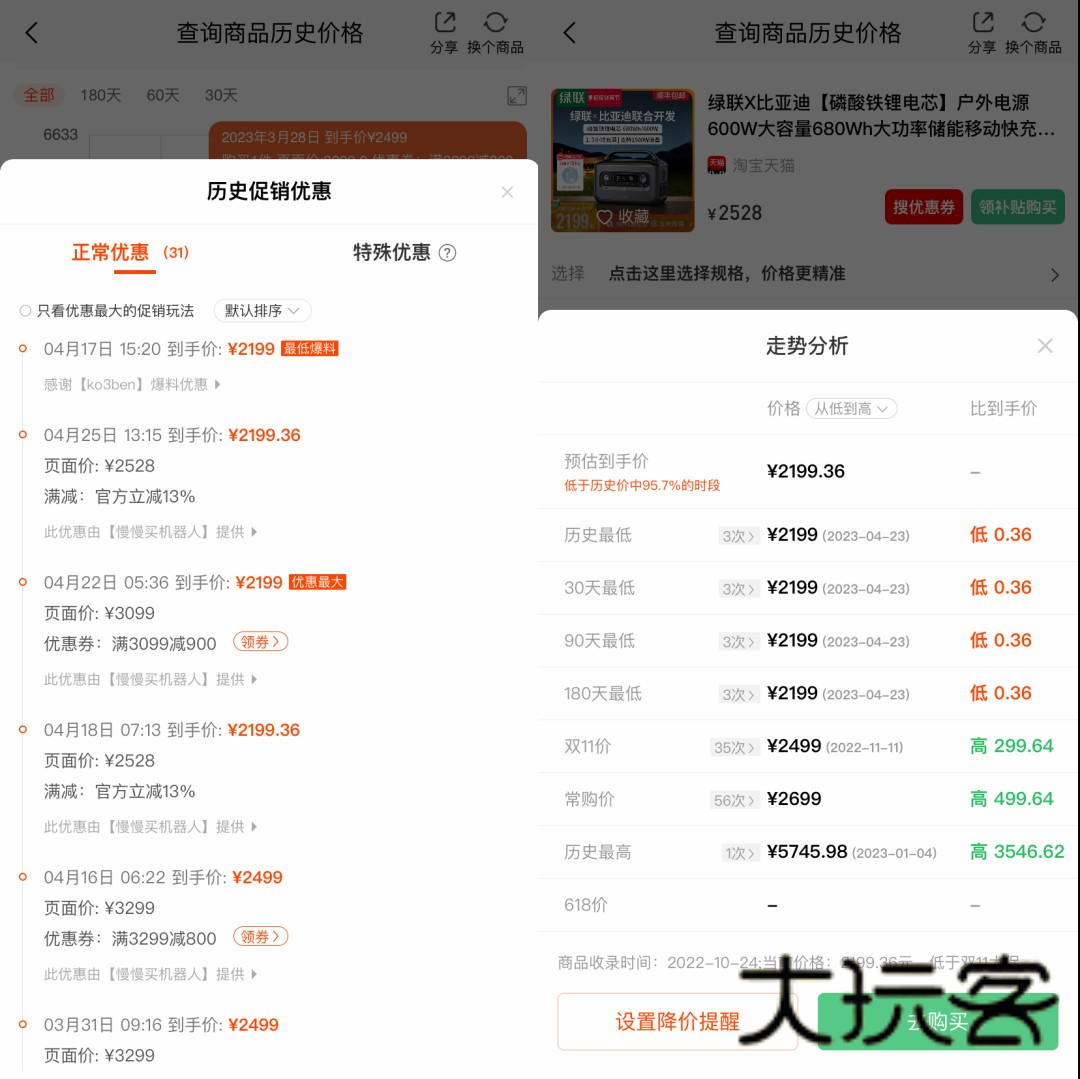Tap the help icon beside 特殊优惠
The width and height of the screenshot is (1080, 1079).
click(447, 253)
